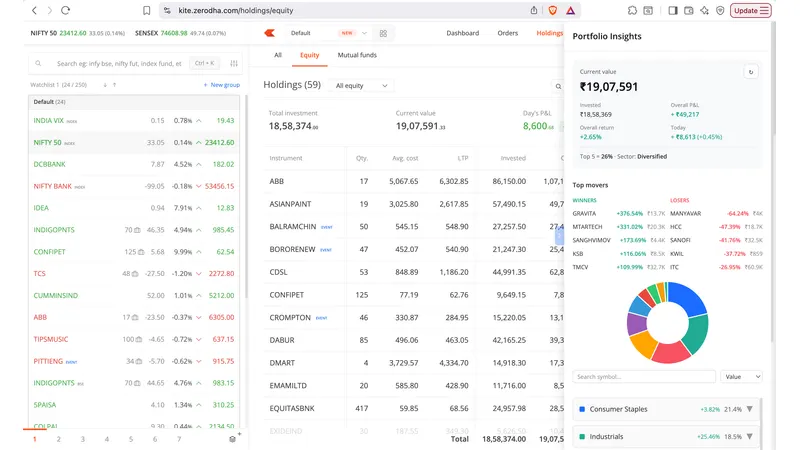Image resolution: width=800 pixels, height=450 pixels.
Task: Open the Default workspace dropdown
Action: coord(328,33)
